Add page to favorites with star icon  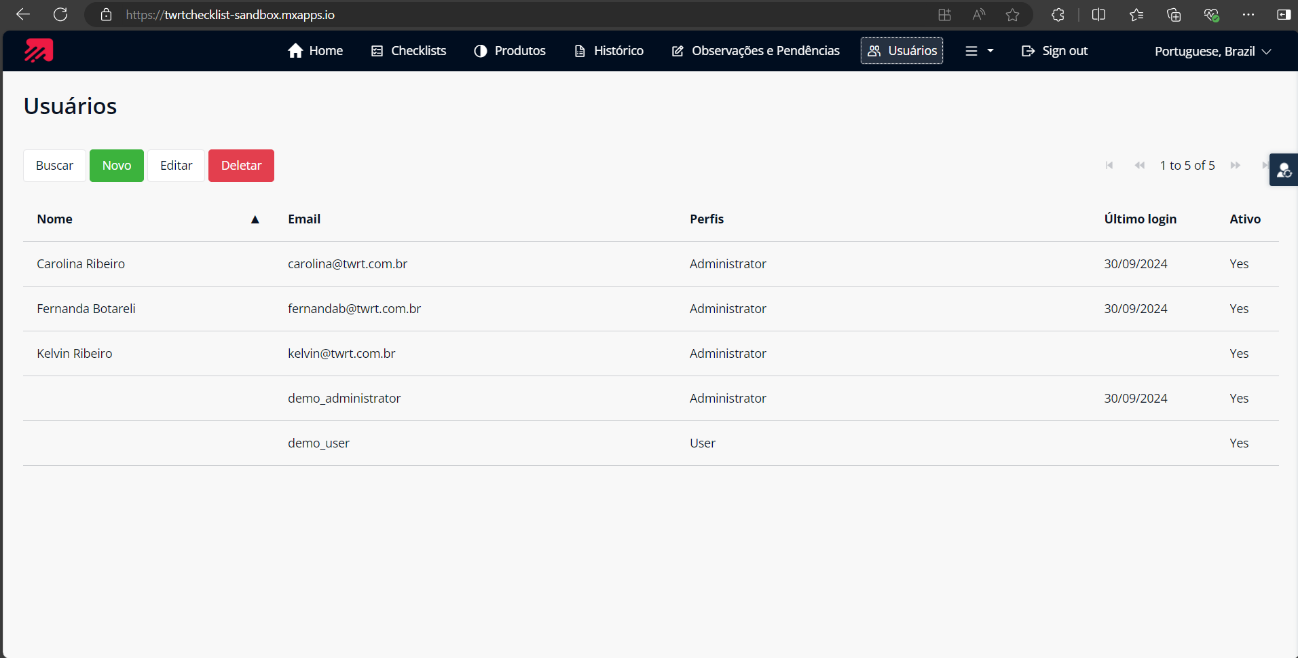[1012, 15]
